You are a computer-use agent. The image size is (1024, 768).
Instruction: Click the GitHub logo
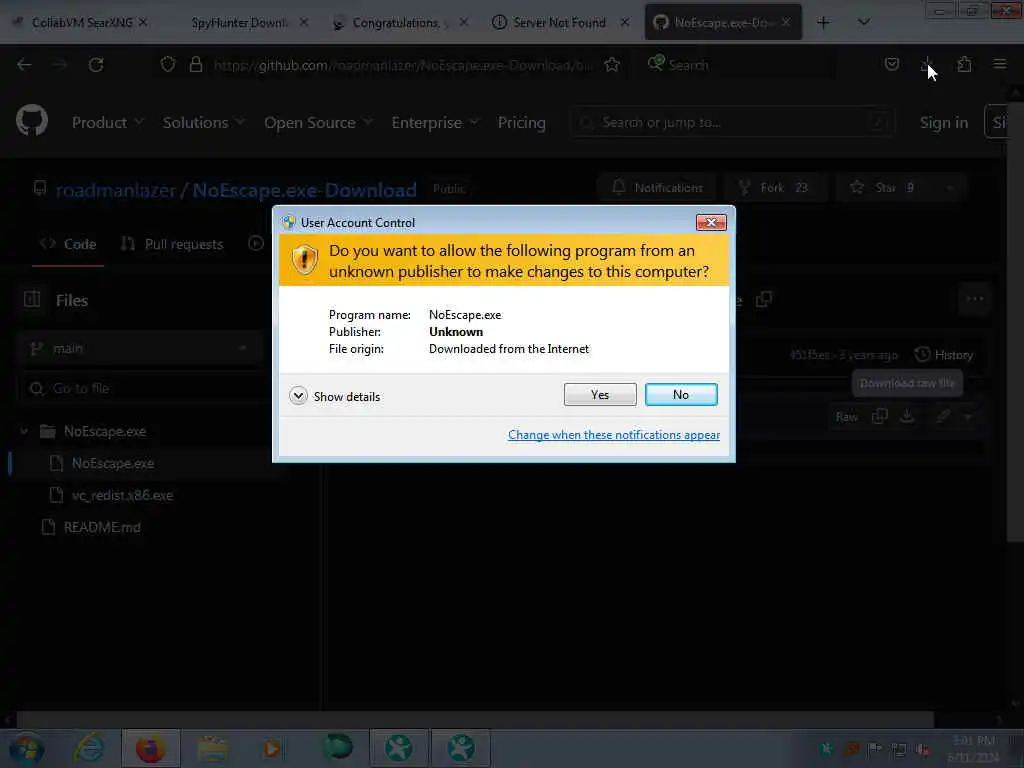32,121
